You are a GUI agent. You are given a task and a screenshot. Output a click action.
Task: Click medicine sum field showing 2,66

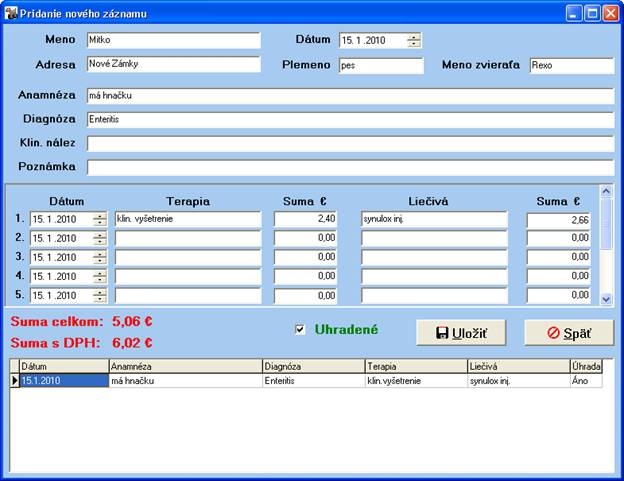559,220
